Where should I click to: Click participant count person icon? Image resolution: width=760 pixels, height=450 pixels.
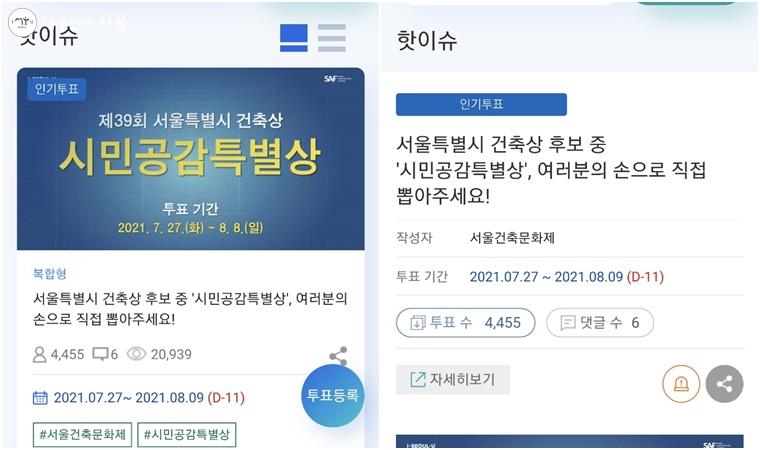pos(39,354)
